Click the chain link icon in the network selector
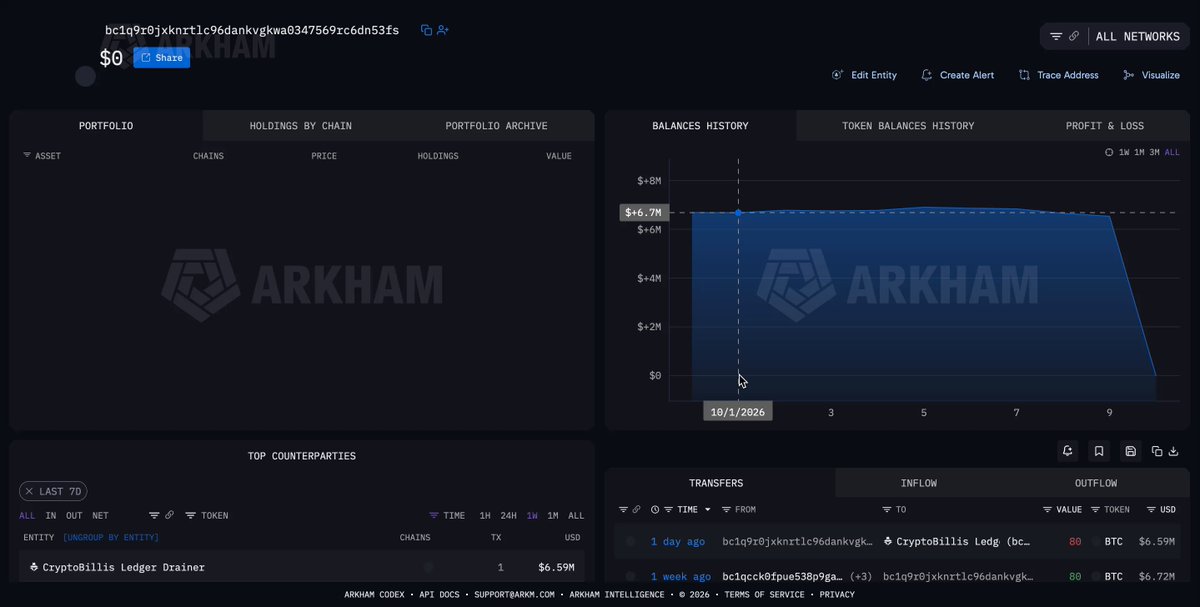 [x=1074, y=36]
